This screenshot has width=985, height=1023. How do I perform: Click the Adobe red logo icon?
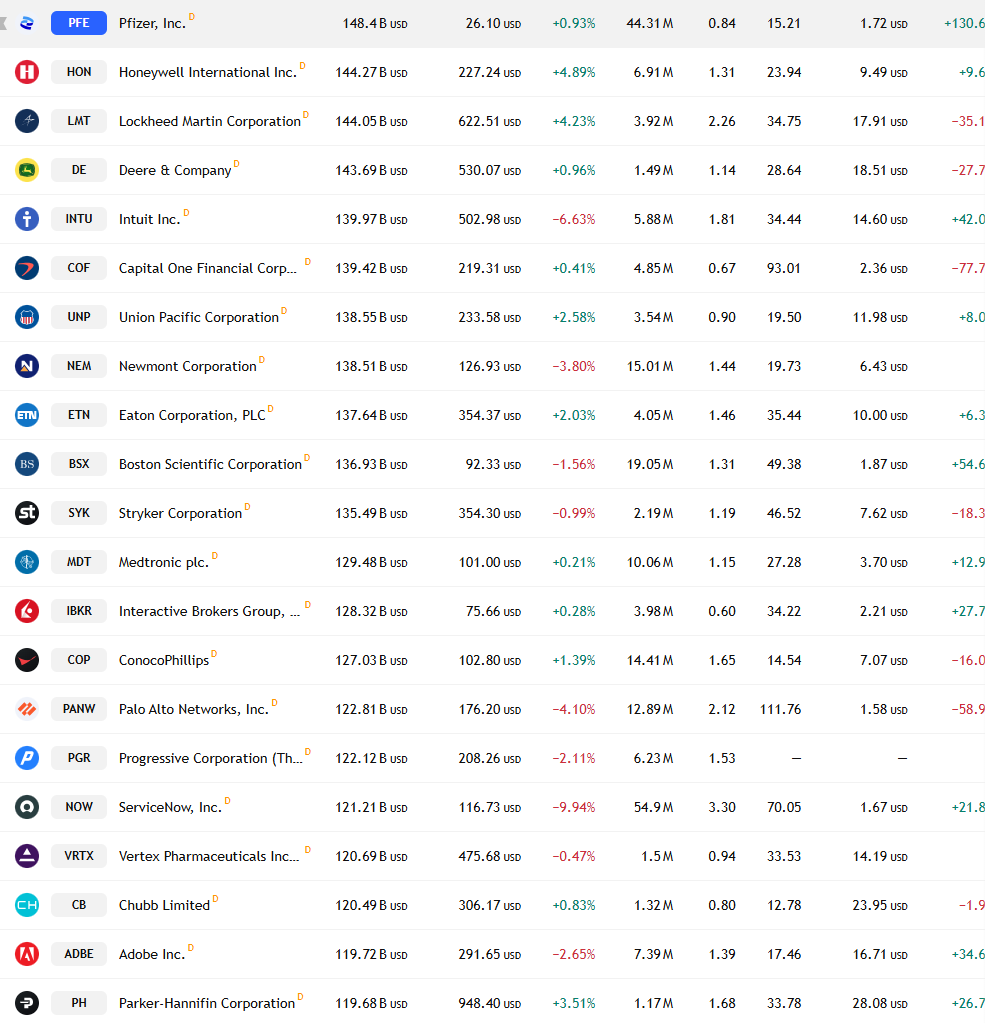coord(27,954)
